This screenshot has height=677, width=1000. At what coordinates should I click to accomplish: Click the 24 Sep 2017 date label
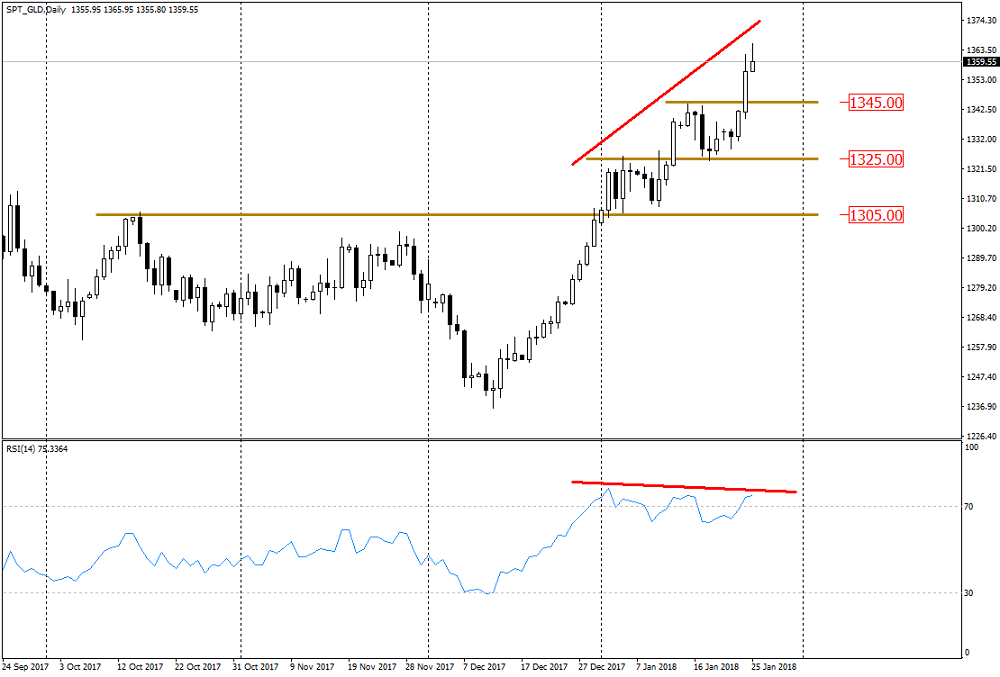(24, 665)
